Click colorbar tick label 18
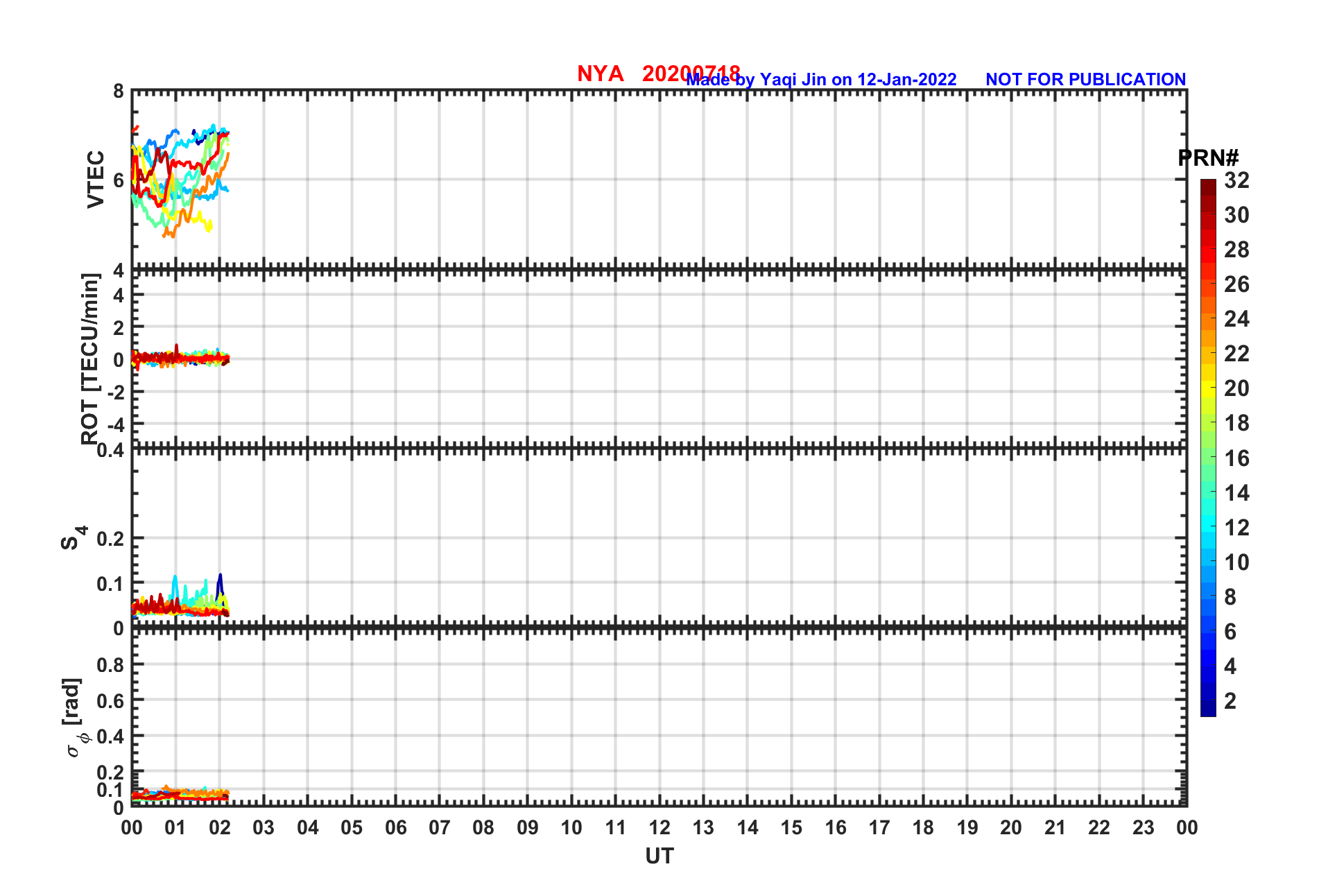1319x896 pixels. [x=1236, y=423]
